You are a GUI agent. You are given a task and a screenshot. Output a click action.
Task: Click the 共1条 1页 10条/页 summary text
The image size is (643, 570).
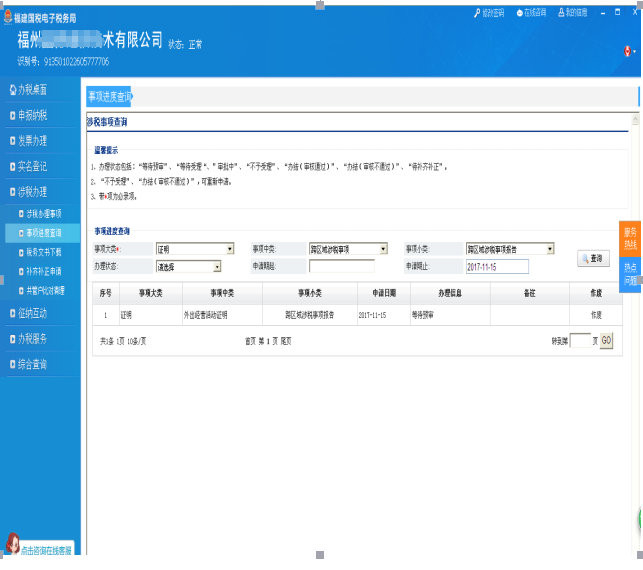click(x=123, y=341)
